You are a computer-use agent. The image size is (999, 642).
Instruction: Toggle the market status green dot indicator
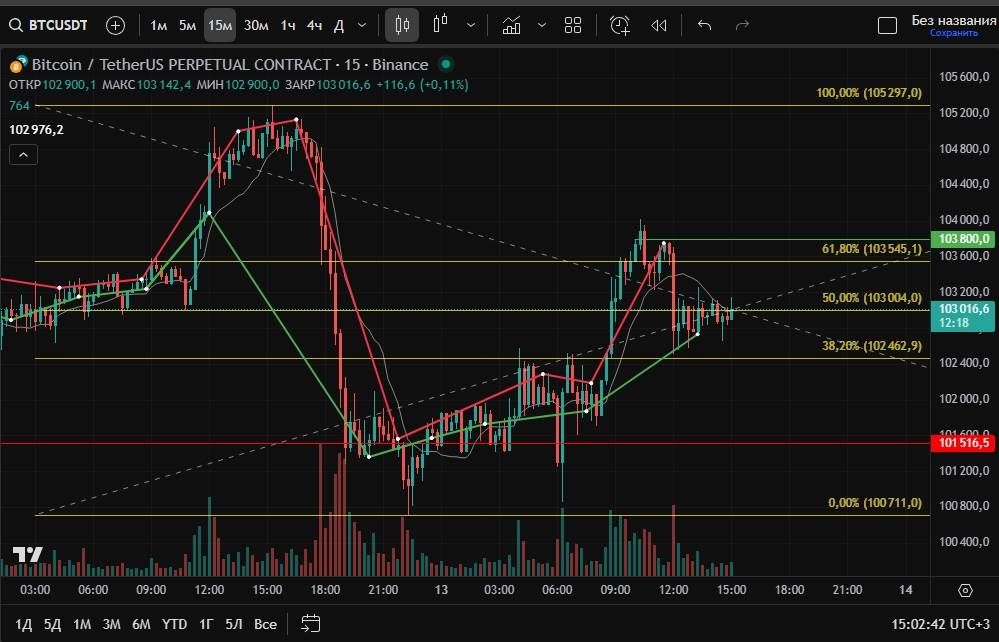click(445, 64)
